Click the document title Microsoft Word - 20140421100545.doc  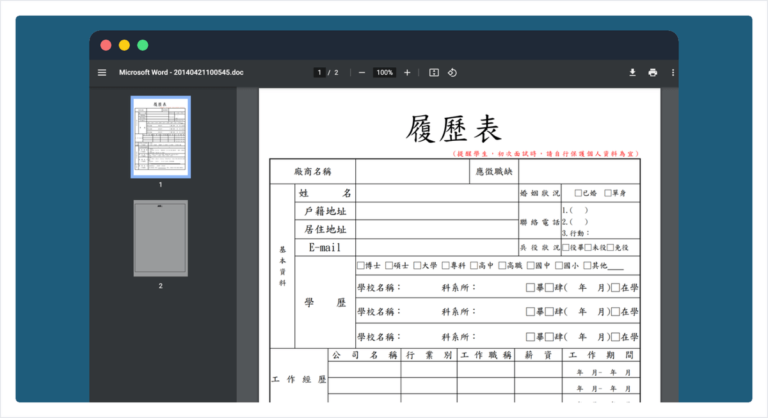point(181,73)
